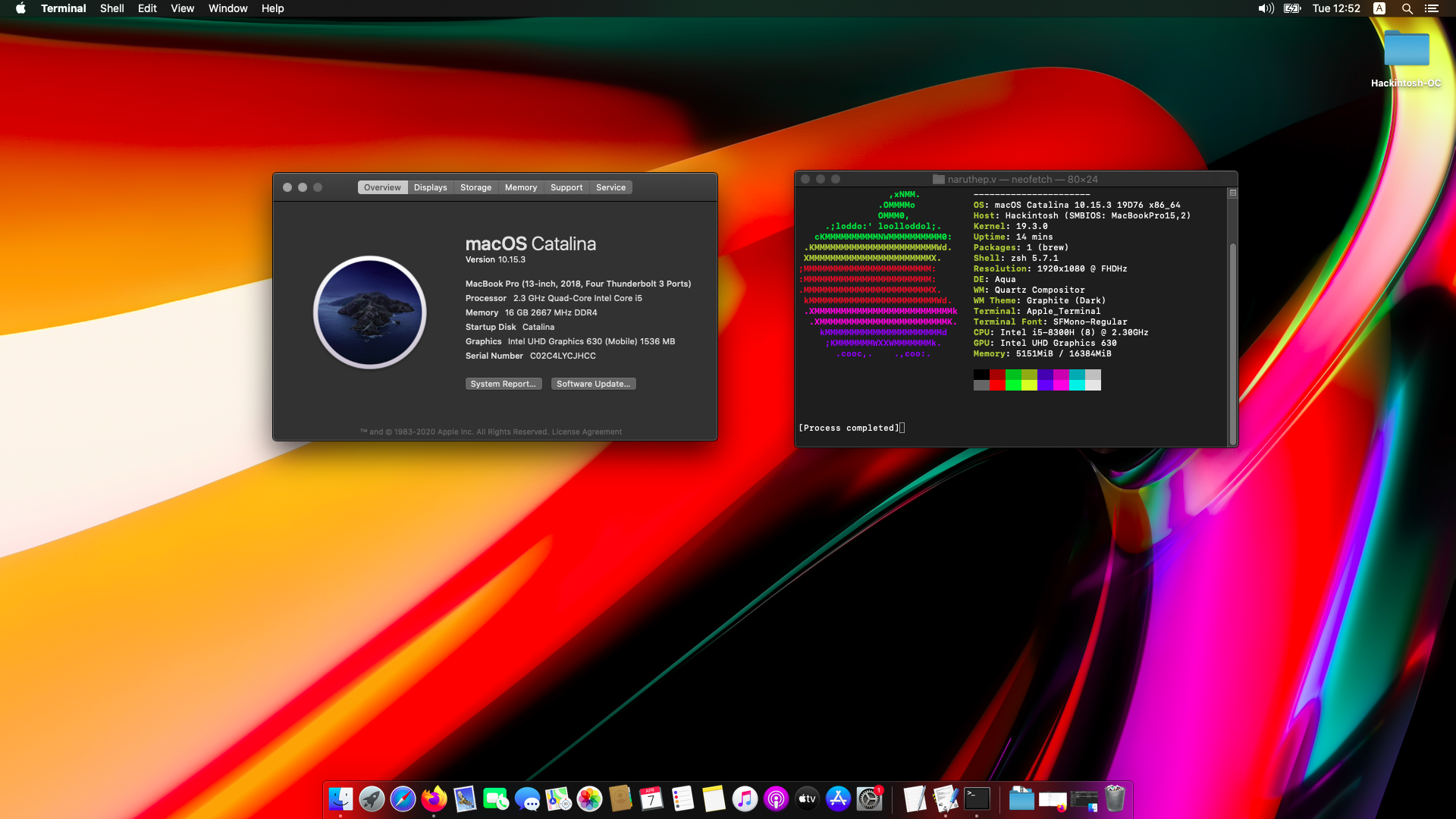Image resolution: width=1456 pixels, height=819 pixels.
Task: Open Music app in dock
Action: pos(745,799)
